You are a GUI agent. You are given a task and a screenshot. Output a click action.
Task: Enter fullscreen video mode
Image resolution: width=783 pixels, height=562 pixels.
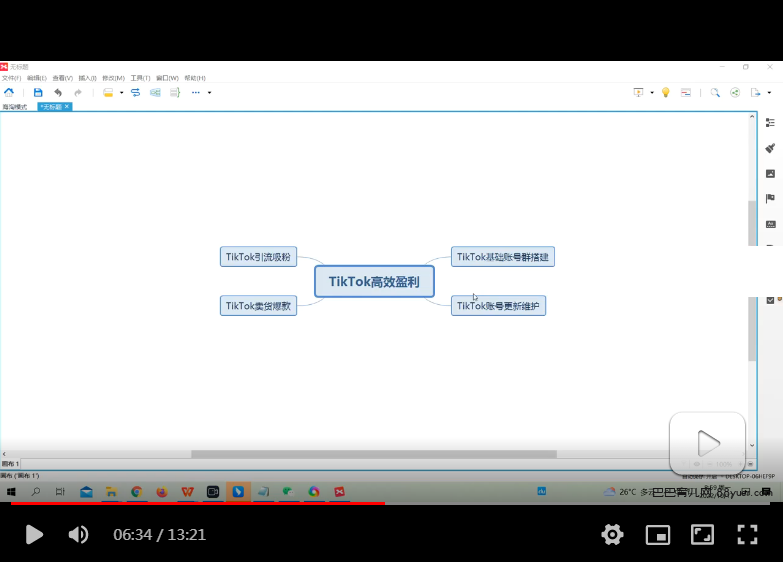pyautogui.click(x=748, y=535)
